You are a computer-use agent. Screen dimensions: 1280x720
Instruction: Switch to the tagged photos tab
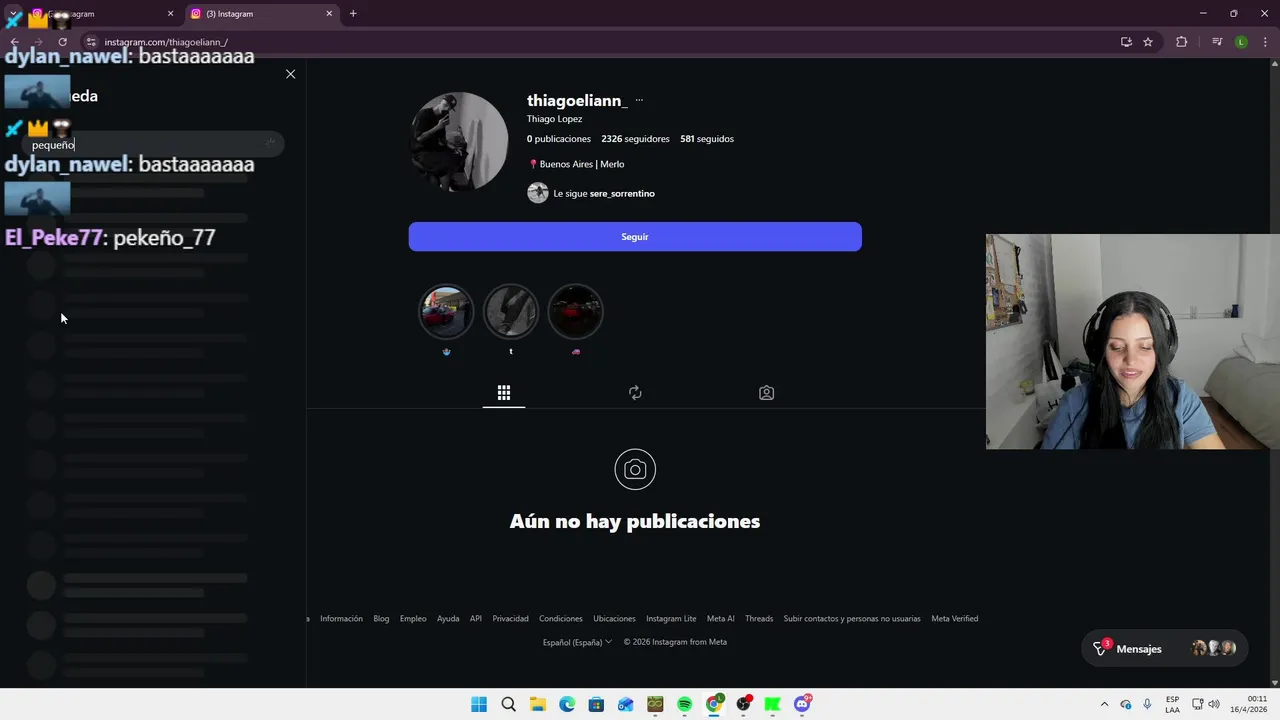click(x=766, y=393)
